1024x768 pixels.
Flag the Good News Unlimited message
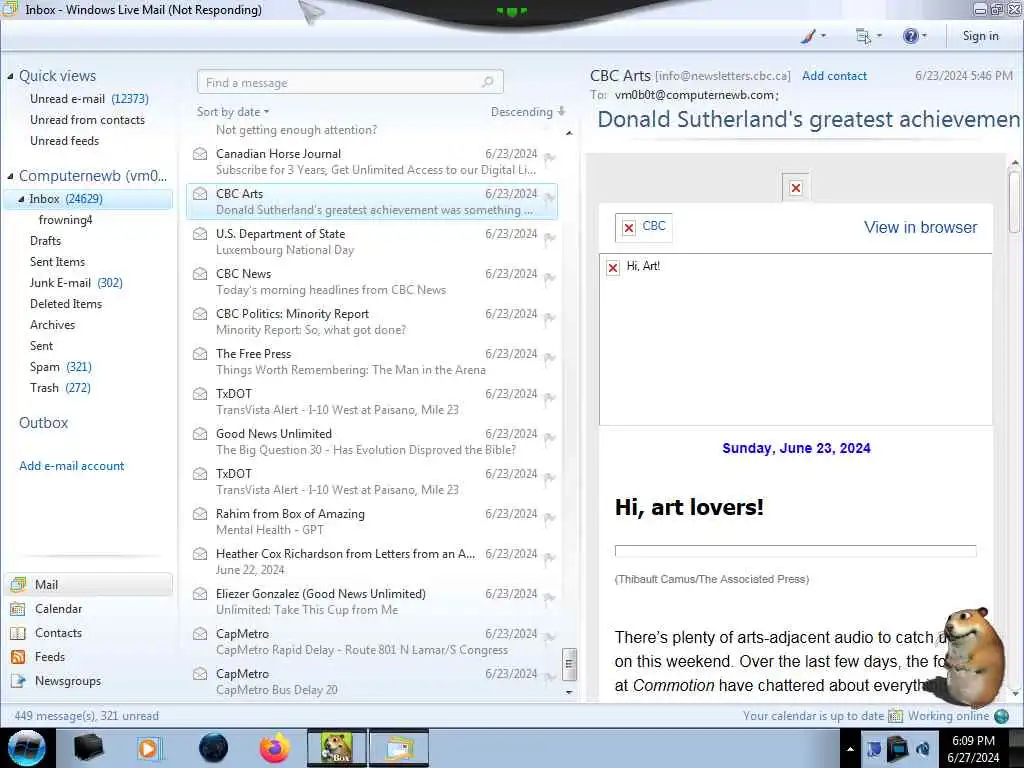coord(549,437)
